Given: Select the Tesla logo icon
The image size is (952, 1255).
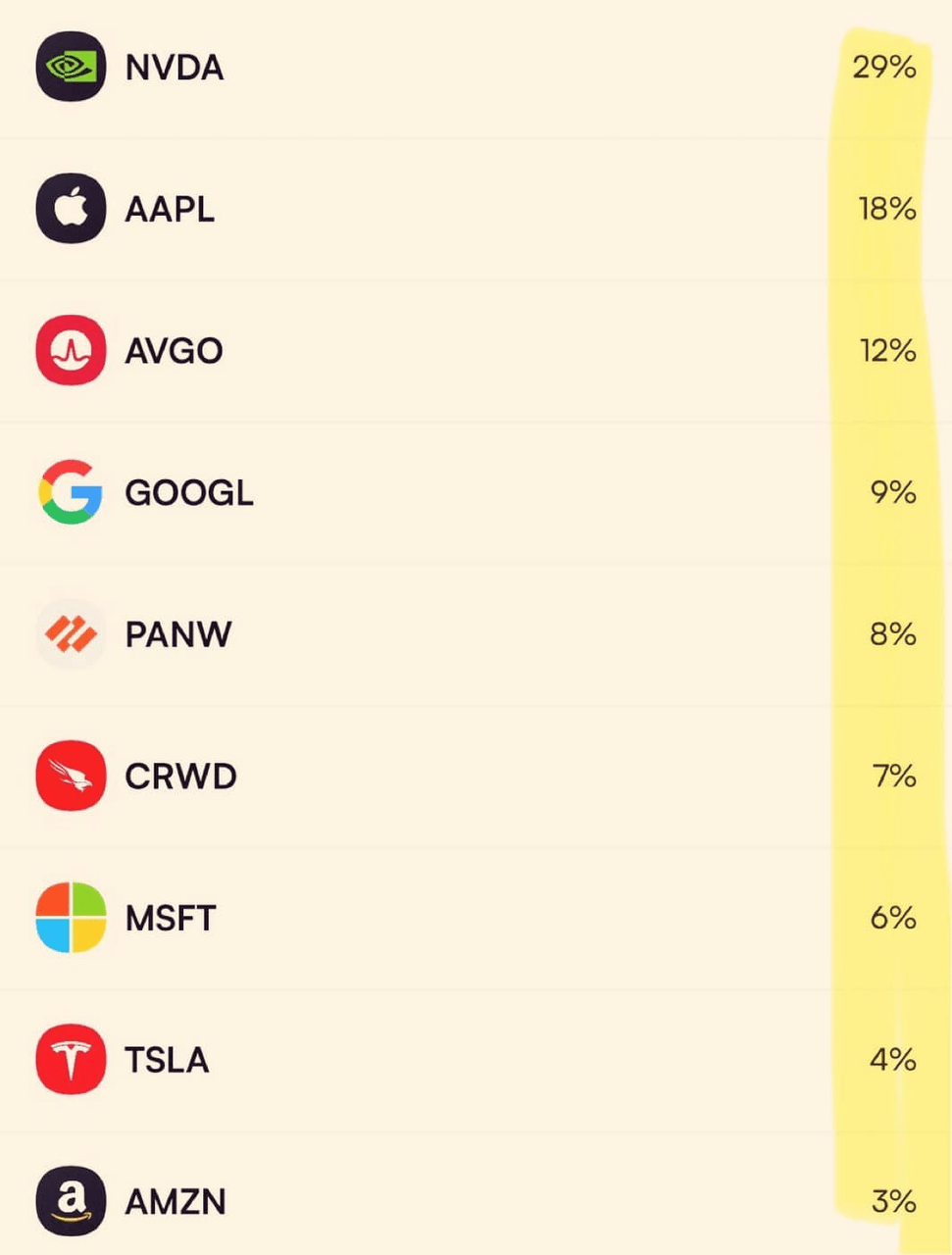Looking at the screenshot, I should pos(71,1059).
